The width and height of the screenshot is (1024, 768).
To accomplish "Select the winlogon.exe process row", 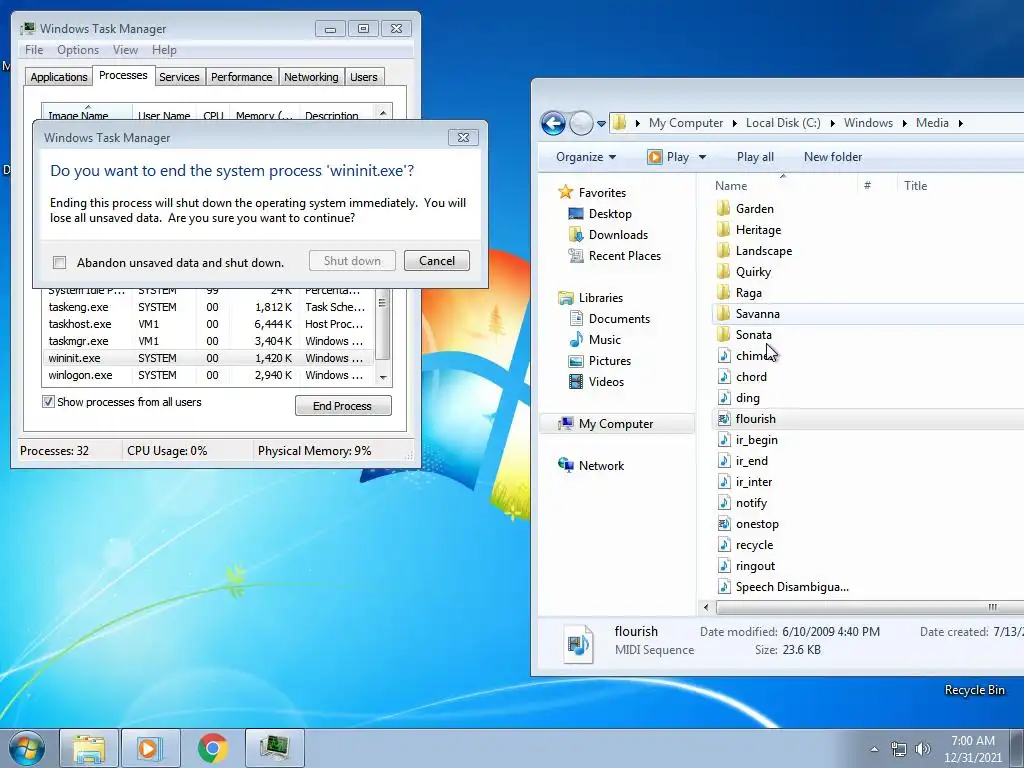I will pyautogui.click(x=208, y=375).
